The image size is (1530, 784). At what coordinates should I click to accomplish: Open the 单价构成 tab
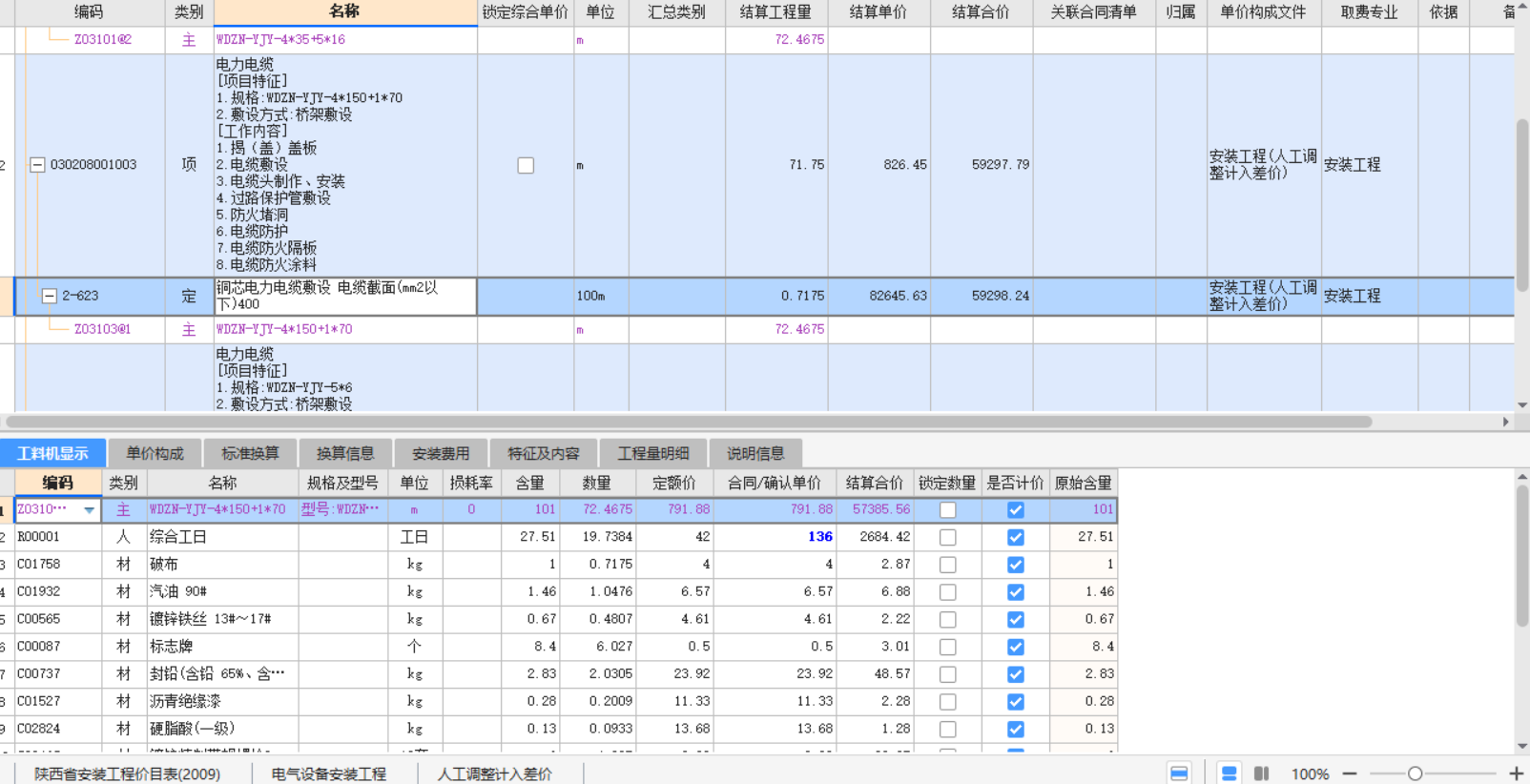(155, 453)
